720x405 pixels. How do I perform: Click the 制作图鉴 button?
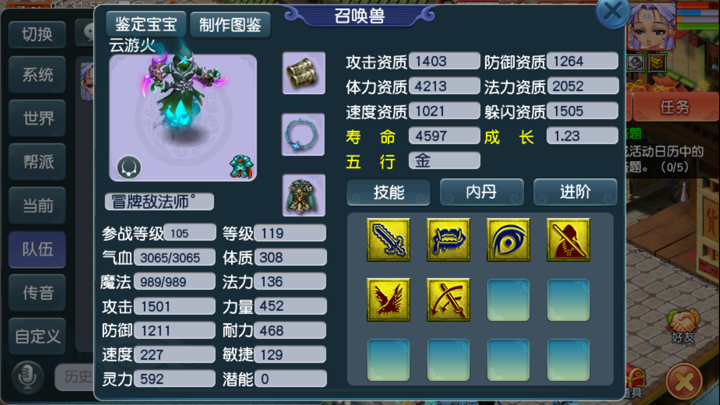point(230,24)
